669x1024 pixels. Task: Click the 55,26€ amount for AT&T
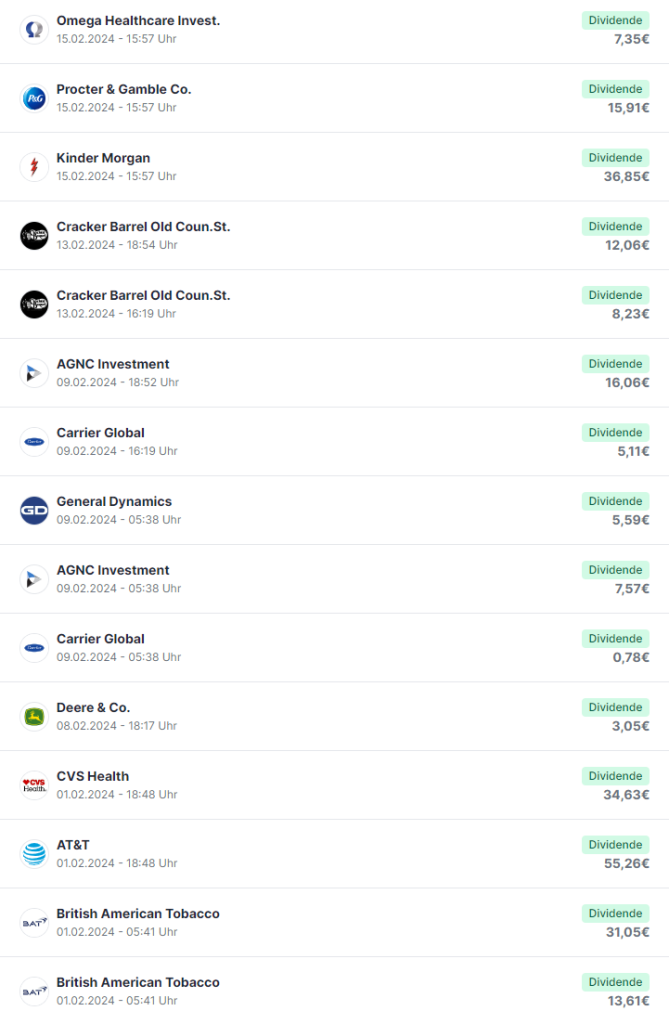click(627, 863)
